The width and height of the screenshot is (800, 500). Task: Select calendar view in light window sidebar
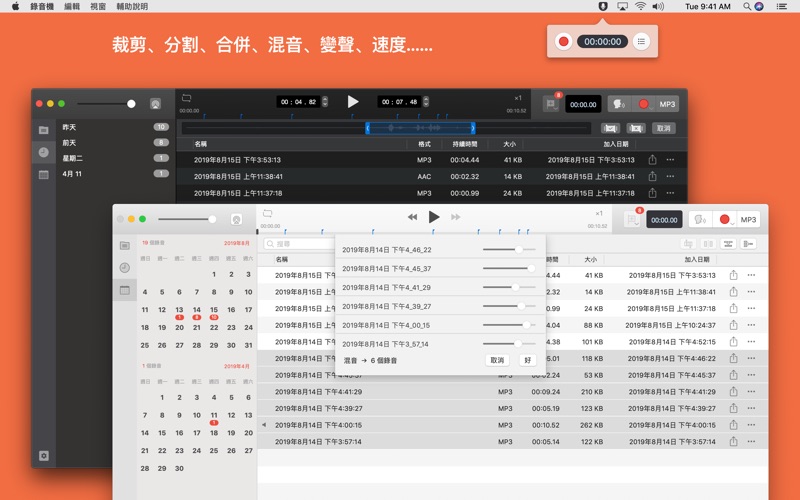tap(124, 290)
